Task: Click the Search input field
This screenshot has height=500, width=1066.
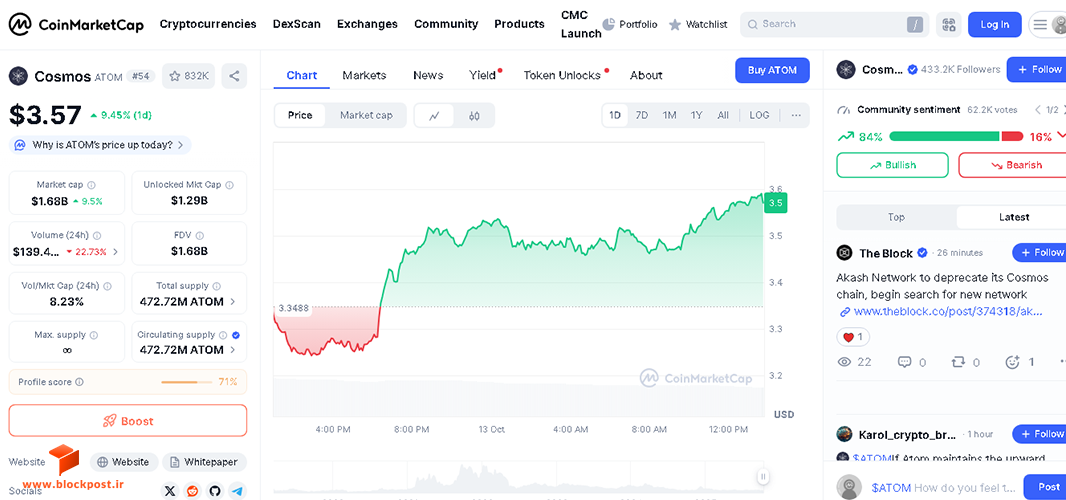Action: coord(832,24)
